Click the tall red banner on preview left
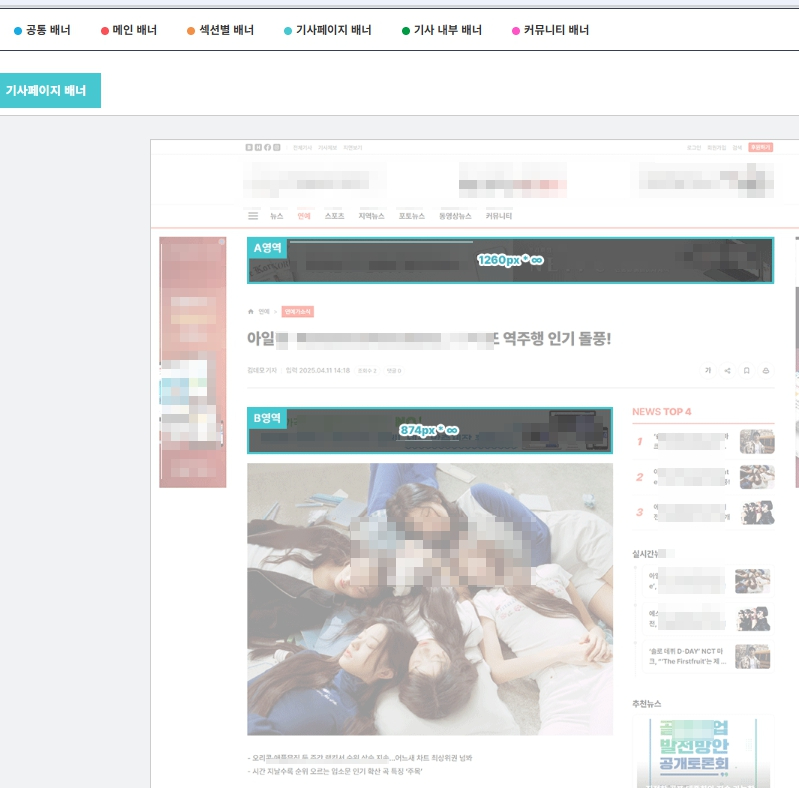The height and width of the screenshot is (788, 799). pos(193,362)
